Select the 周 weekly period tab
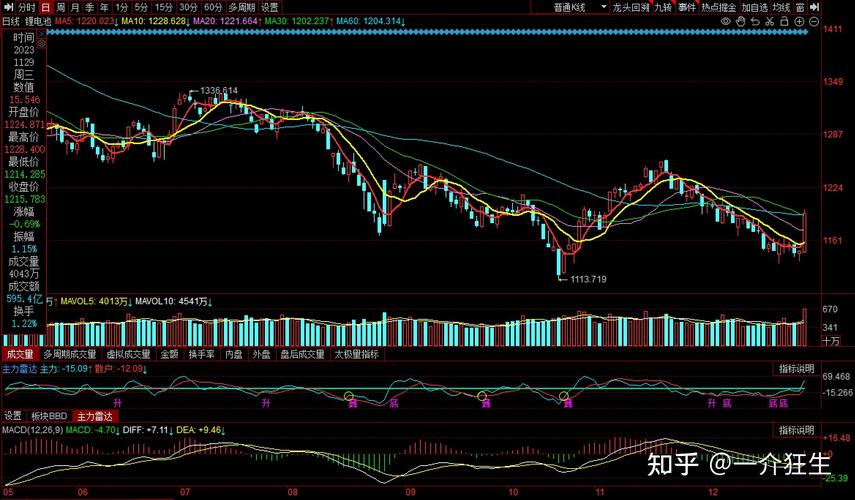Viewport: 855px width, 500px height. (61, 7)
